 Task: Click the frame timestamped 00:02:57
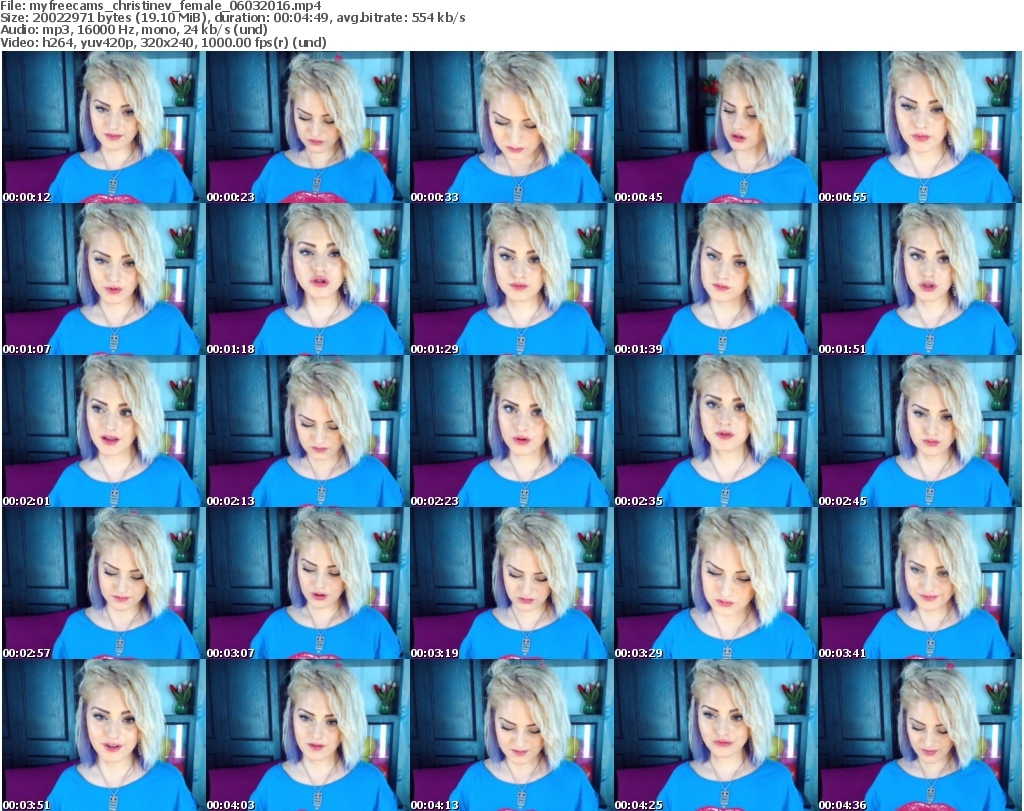(x=103, y=583)
